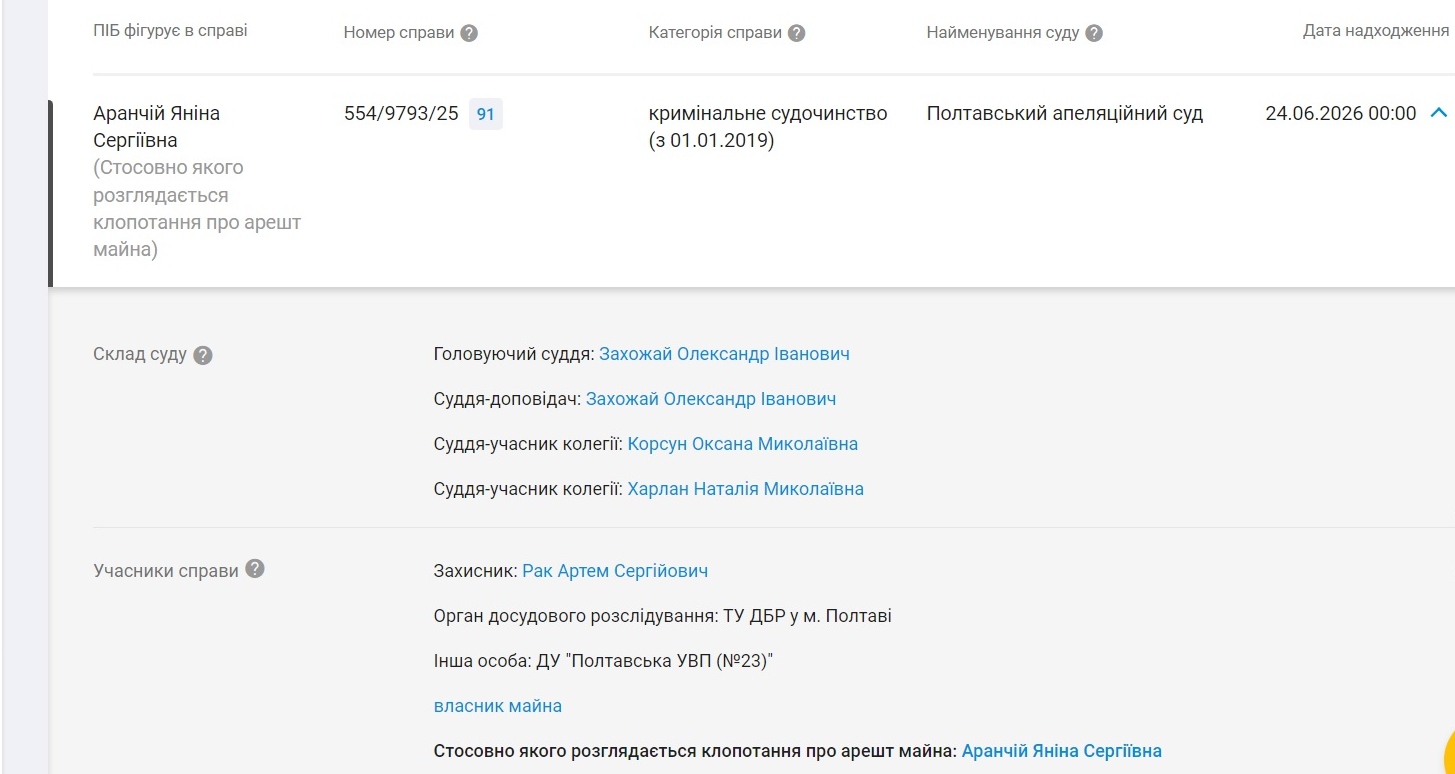Open presiding judge Захожай Олександр Іванович link
Screen dimensions: 1455x774
click(x=724, y=354)
